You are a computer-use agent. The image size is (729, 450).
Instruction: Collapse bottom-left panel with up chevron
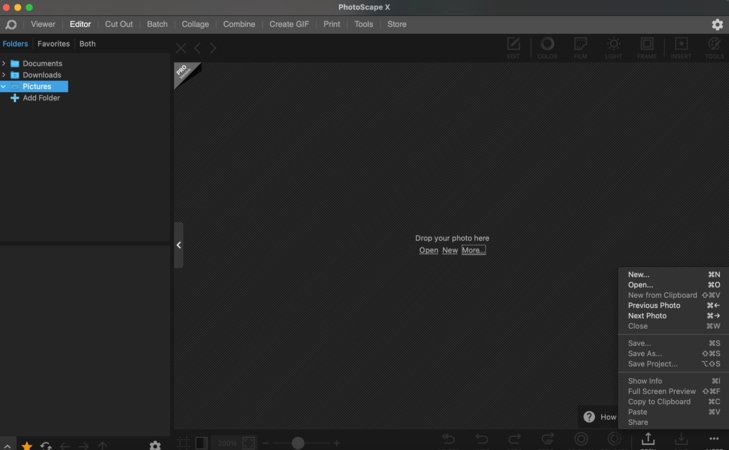coord(7,446)
